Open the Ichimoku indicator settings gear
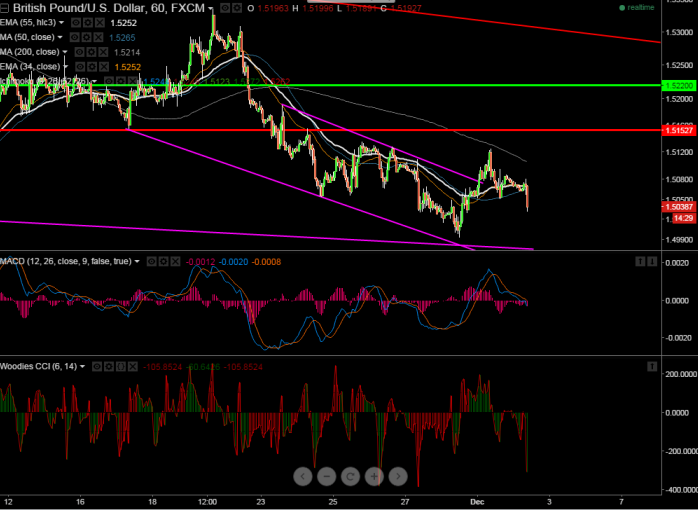This screenshot has height=510, width=698. pos(121,81)
